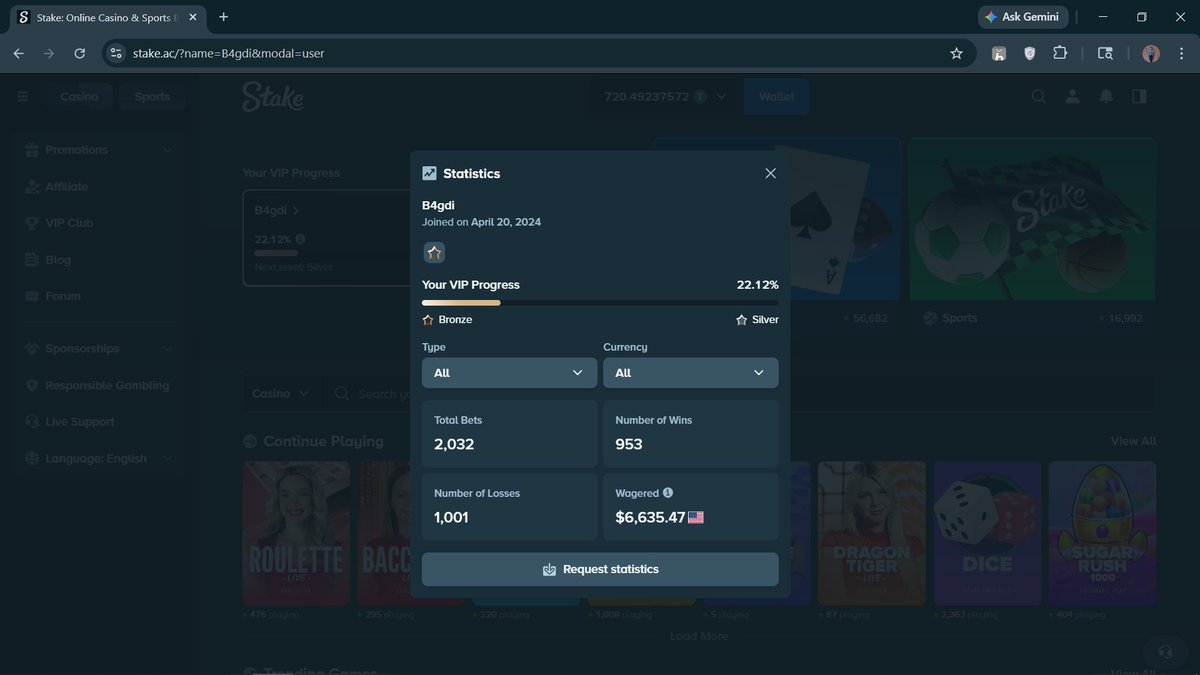
Task: Open Responsible Gambling in the sidebar
Action: [99, 386]
